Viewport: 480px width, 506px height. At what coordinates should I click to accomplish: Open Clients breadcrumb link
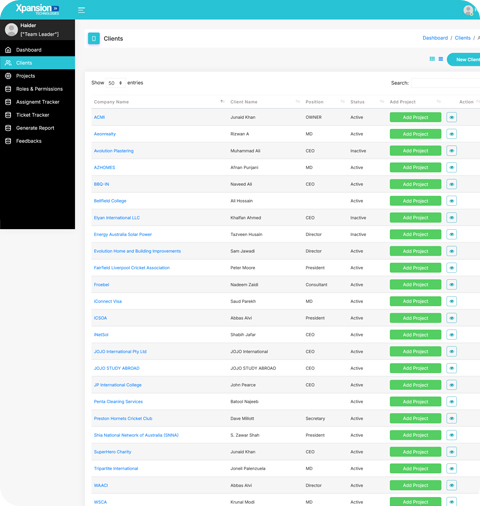click(463, 38)
